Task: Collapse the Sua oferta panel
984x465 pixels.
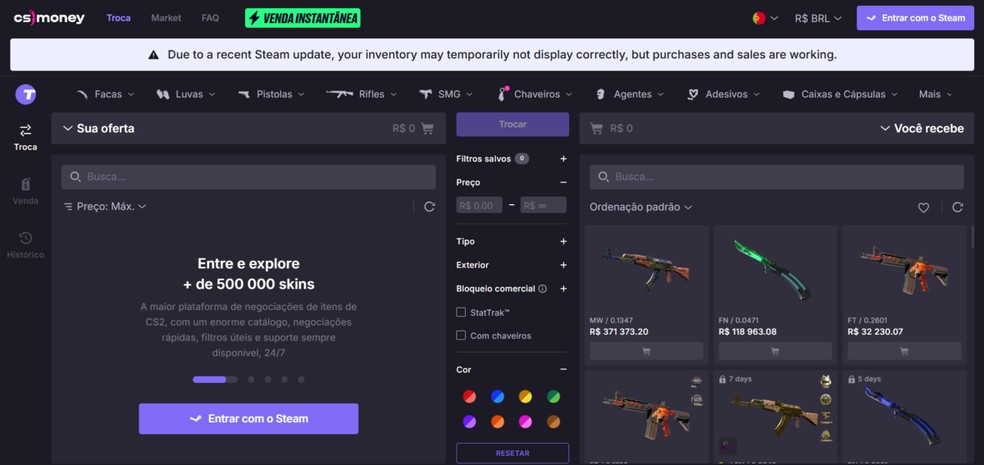Action: pyautogui.click(x=68, y=129)
